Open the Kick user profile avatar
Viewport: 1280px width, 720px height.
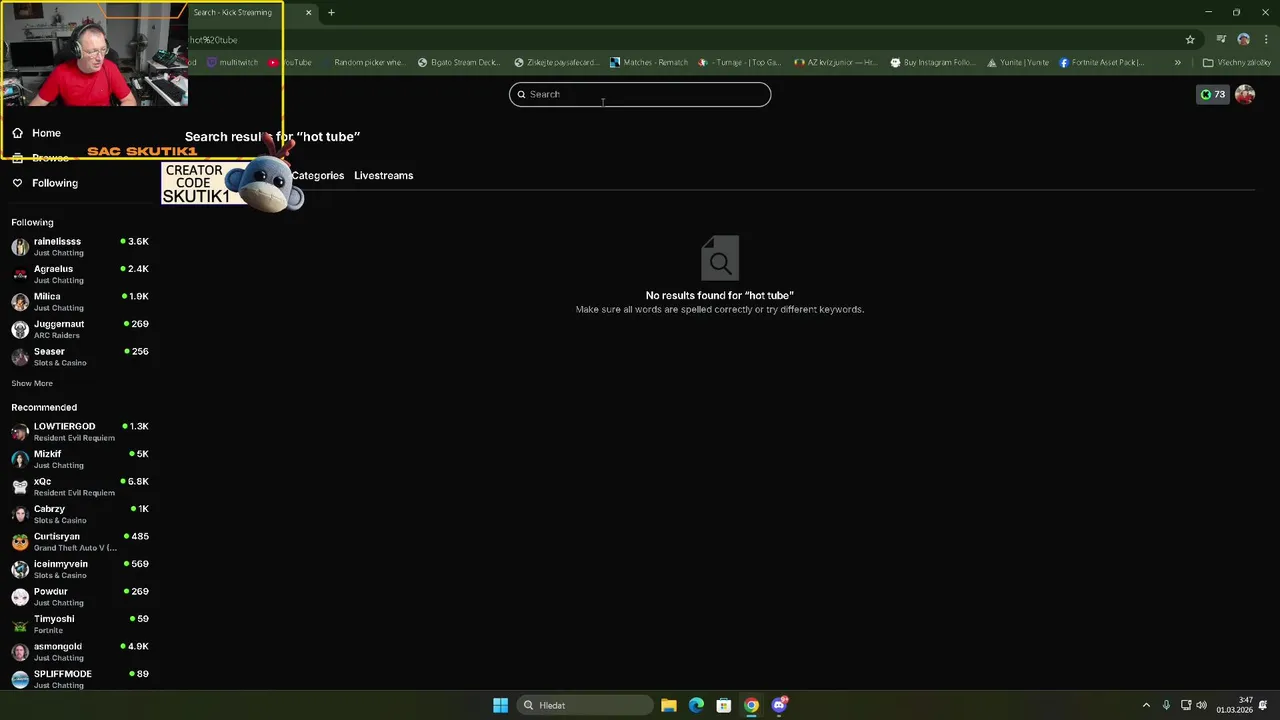(1245, 94)
